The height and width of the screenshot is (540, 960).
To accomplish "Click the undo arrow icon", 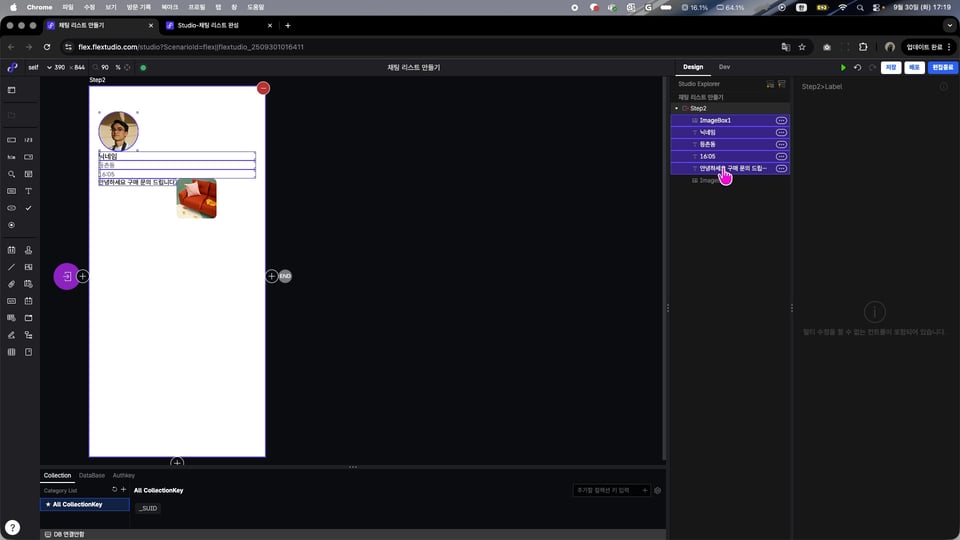I will pos(857,68).
